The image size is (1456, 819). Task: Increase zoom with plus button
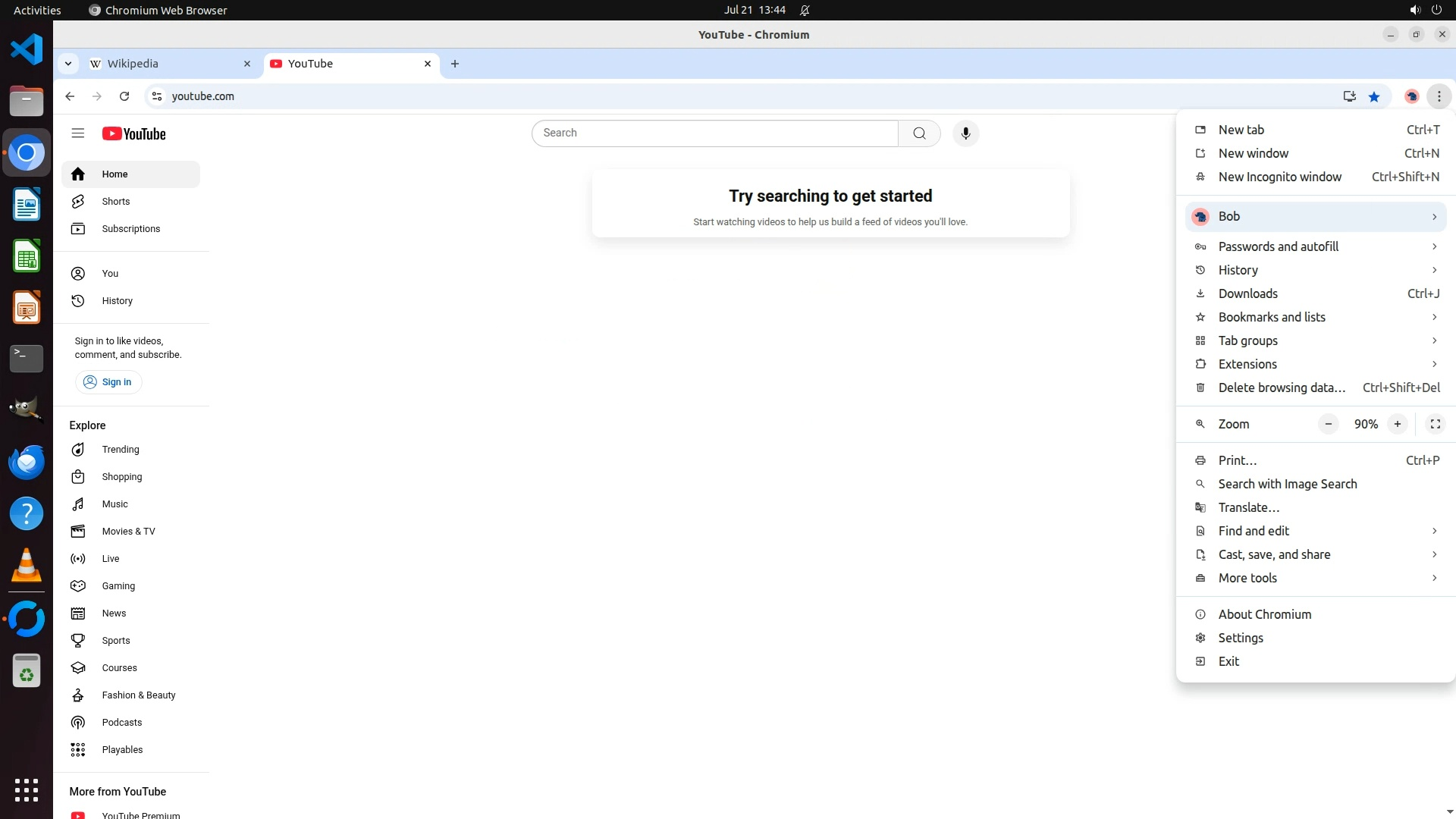click(1397, 424)
